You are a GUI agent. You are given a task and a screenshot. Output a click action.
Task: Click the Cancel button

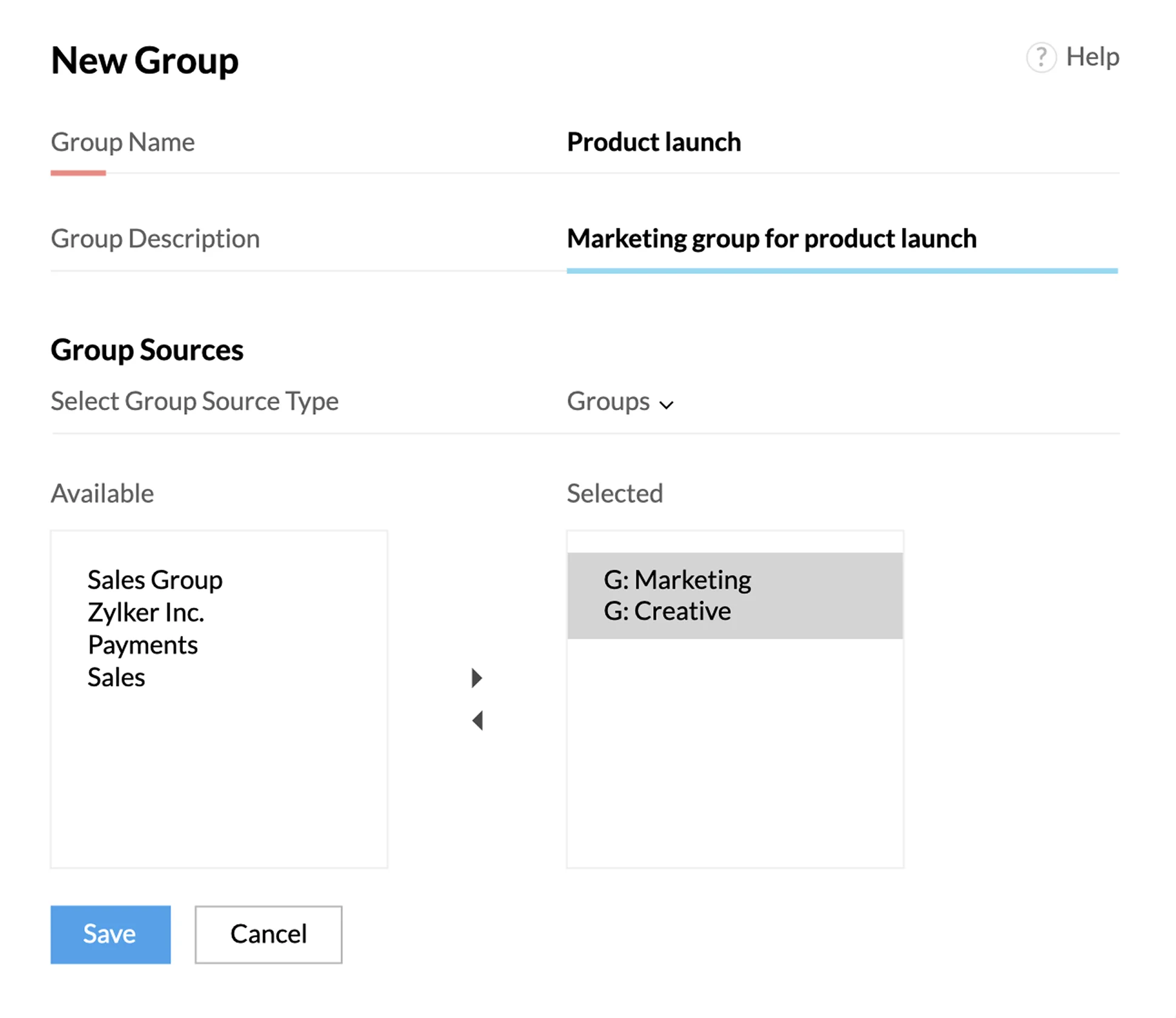click(x=268, y=934)
